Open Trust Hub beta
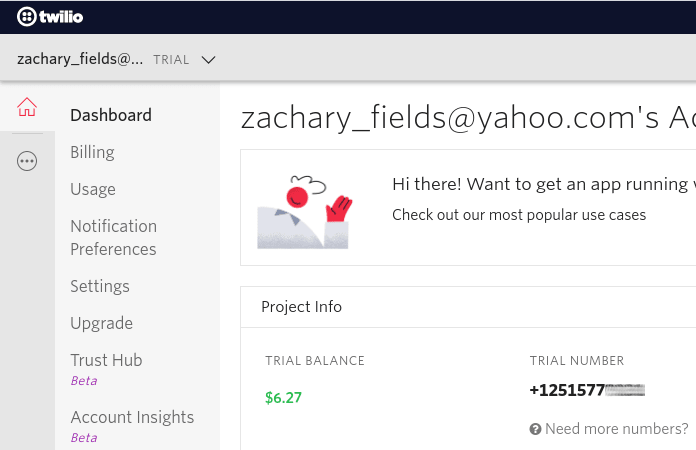This screenshot has width=696, height=450. tap(106, 360)
